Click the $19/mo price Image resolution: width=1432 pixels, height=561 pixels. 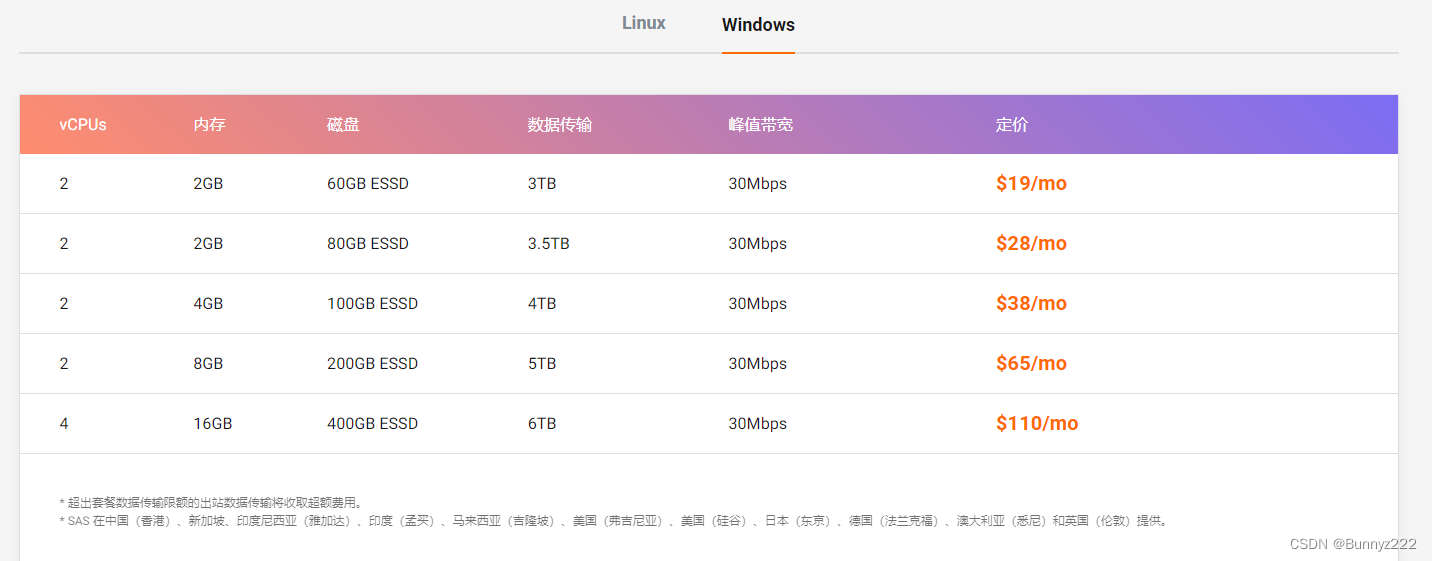point(1031,184)
